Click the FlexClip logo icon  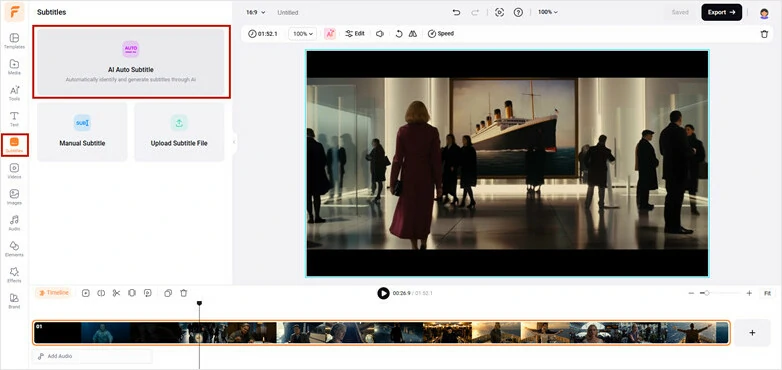point(14,12)
